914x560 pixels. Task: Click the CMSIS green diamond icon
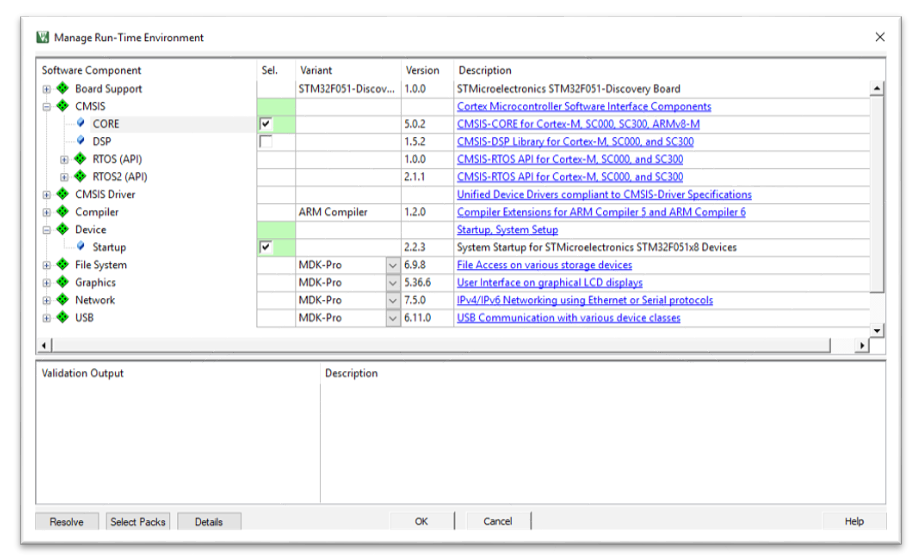pyautogui.click(x=63, y=106)
